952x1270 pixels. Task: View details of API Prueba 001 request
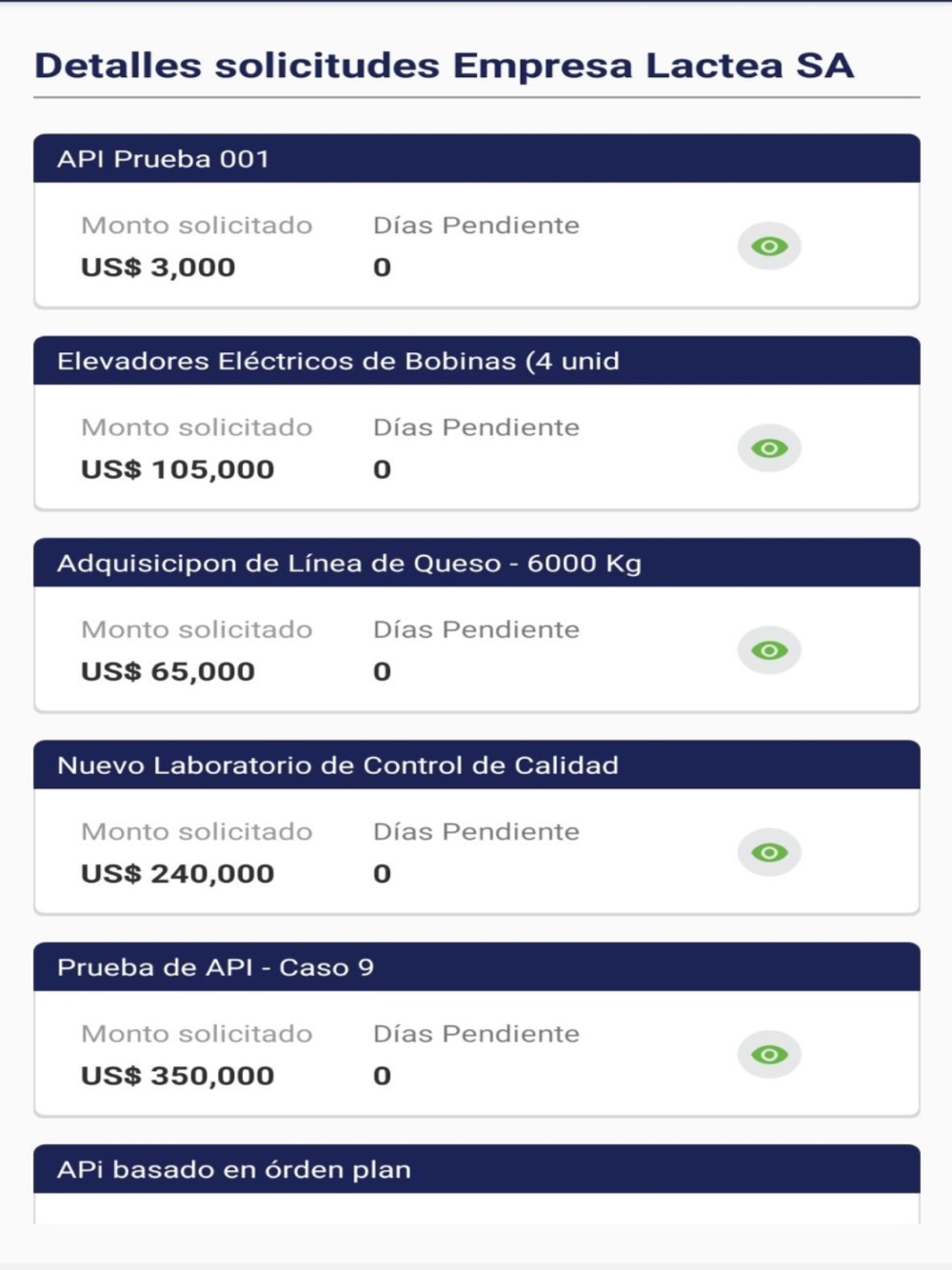pyautogui.click(x=769, y=247)
